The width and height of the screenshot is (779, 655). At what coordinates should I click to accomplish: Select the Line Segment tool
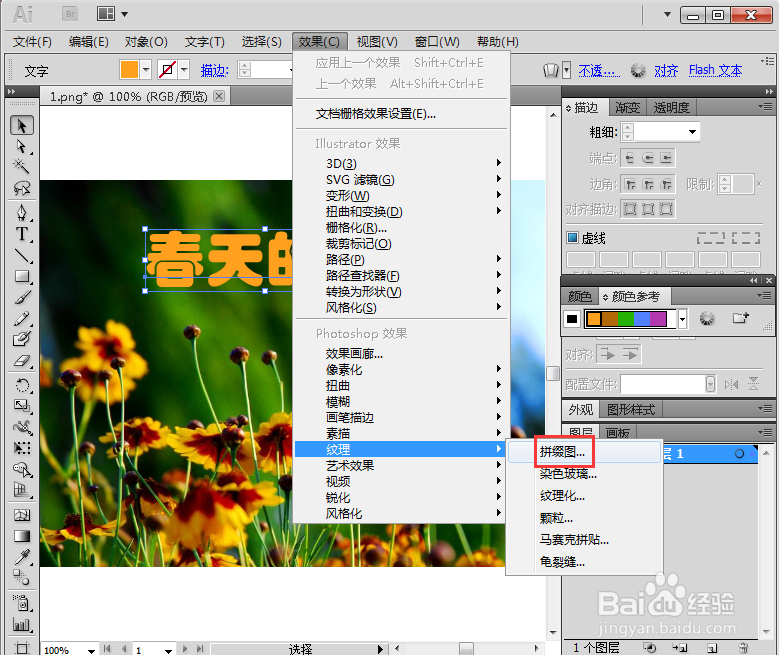(21, 255)
